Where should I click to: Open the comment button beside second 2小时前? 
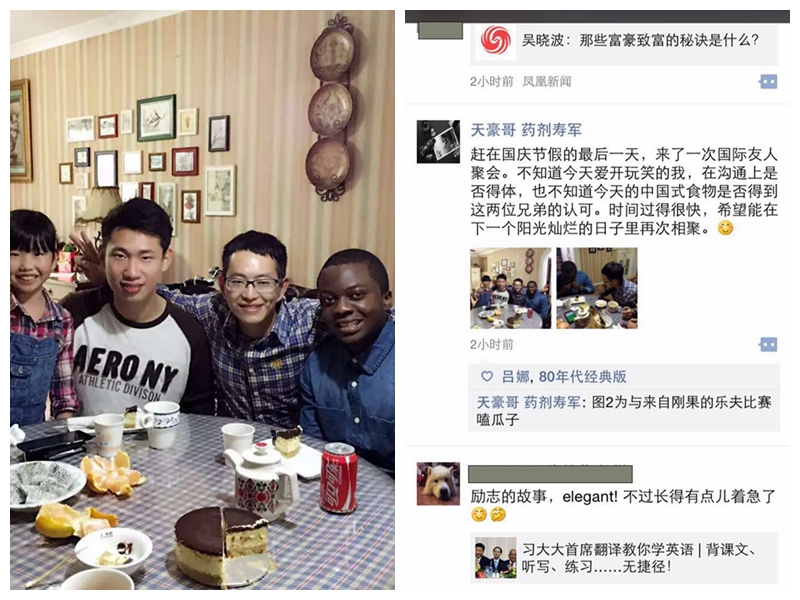[768, 345]
